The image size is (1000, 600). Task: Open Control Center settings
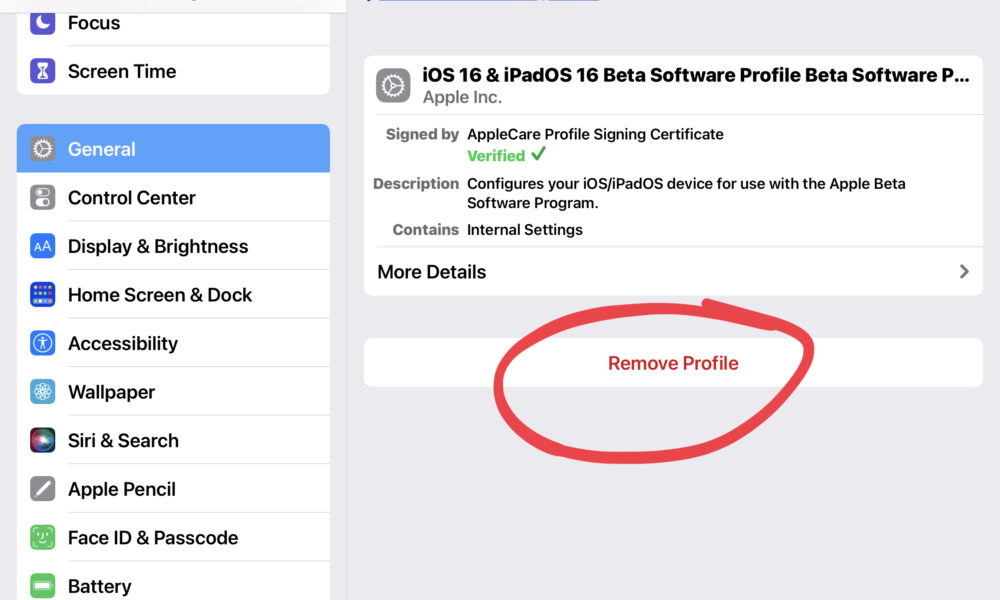click(173, 198)
